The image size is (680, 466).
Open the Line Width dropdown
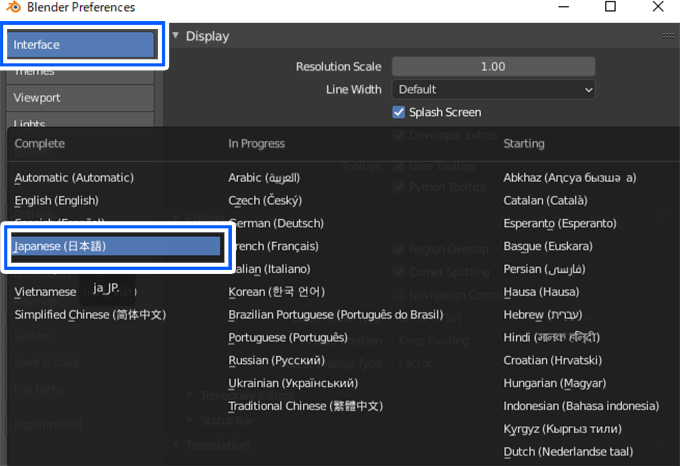pos(493,90)
